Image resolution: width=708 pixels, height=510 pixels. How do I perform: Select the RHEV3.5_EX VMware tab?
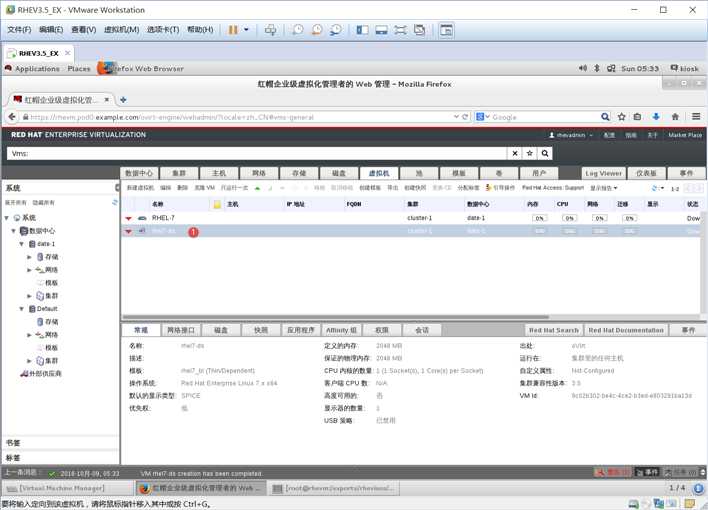[38, 53]
